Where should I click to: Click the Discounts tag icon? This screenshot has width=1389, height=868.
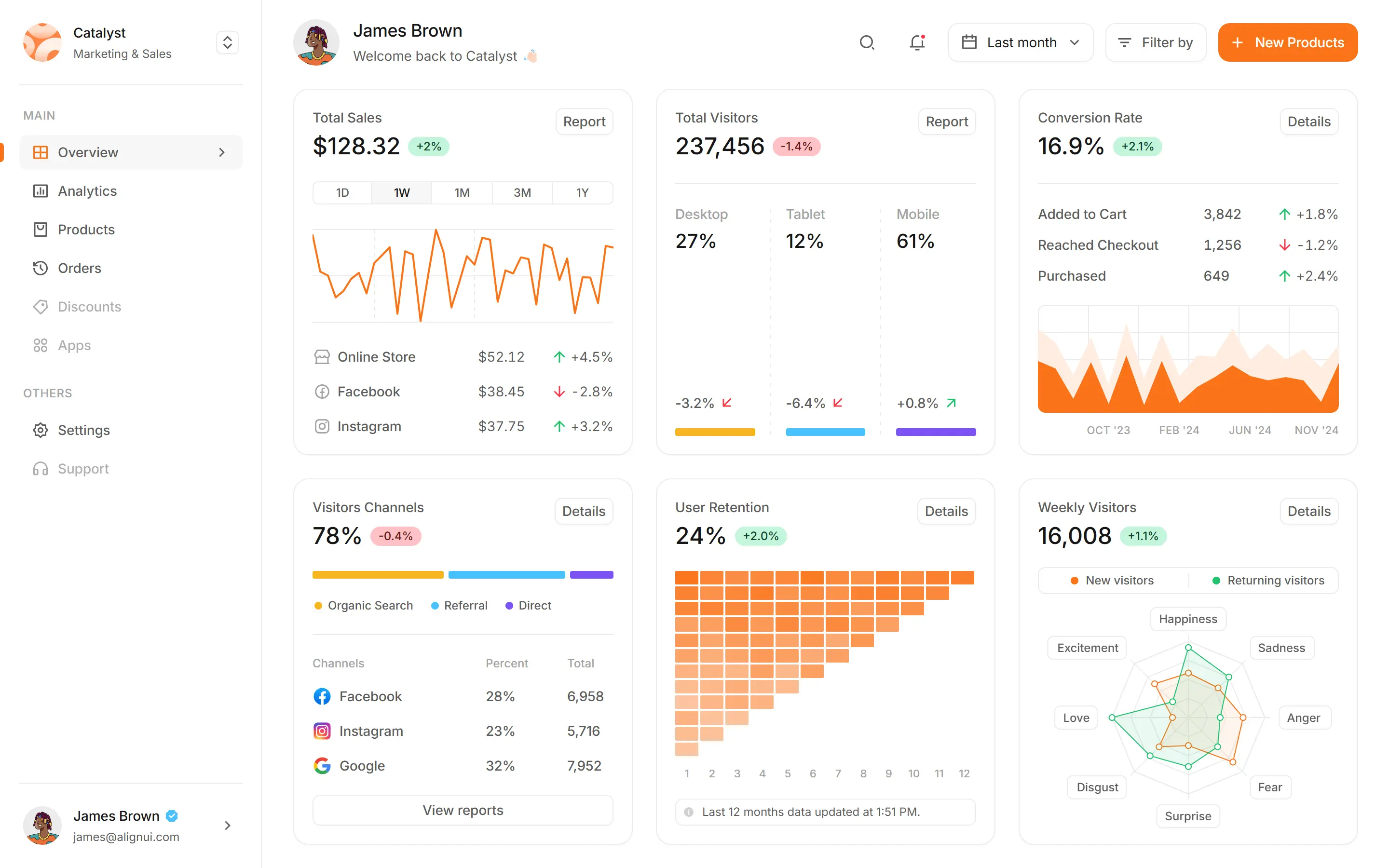40,307
